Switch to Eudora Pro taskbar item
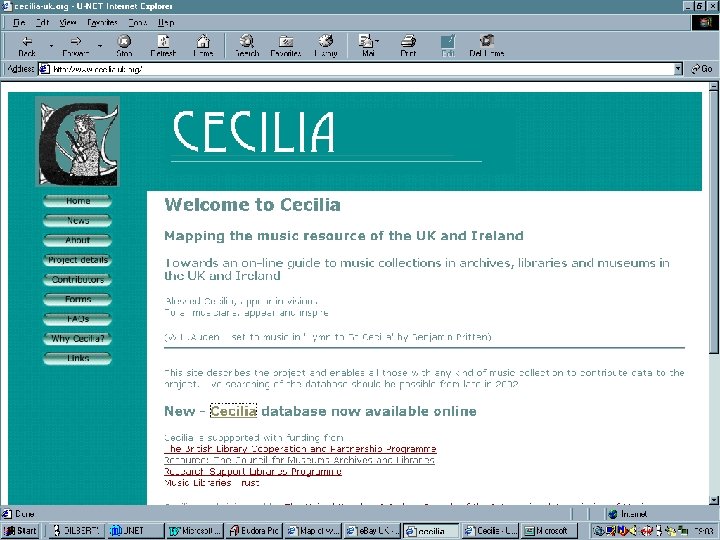The width and height of the screenshot is (720, 540). click(253, 531)
